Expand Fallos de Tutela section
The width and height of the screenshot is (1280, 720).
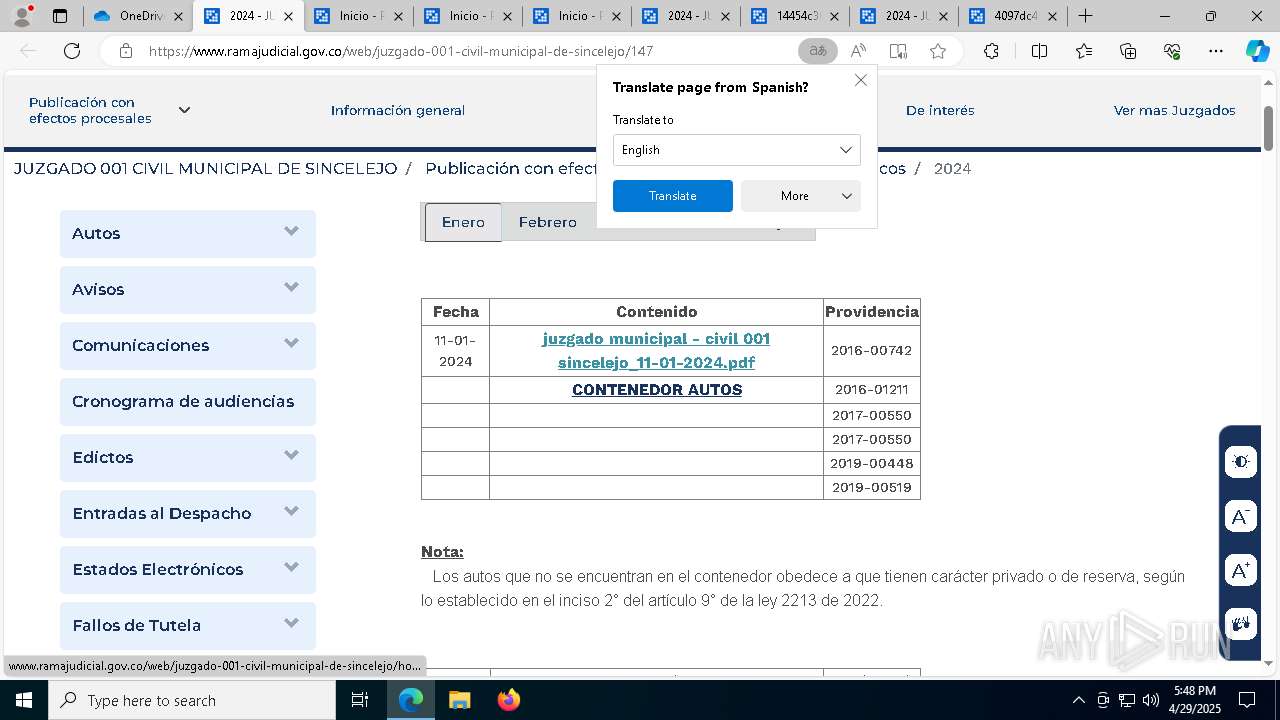(188, 625)
